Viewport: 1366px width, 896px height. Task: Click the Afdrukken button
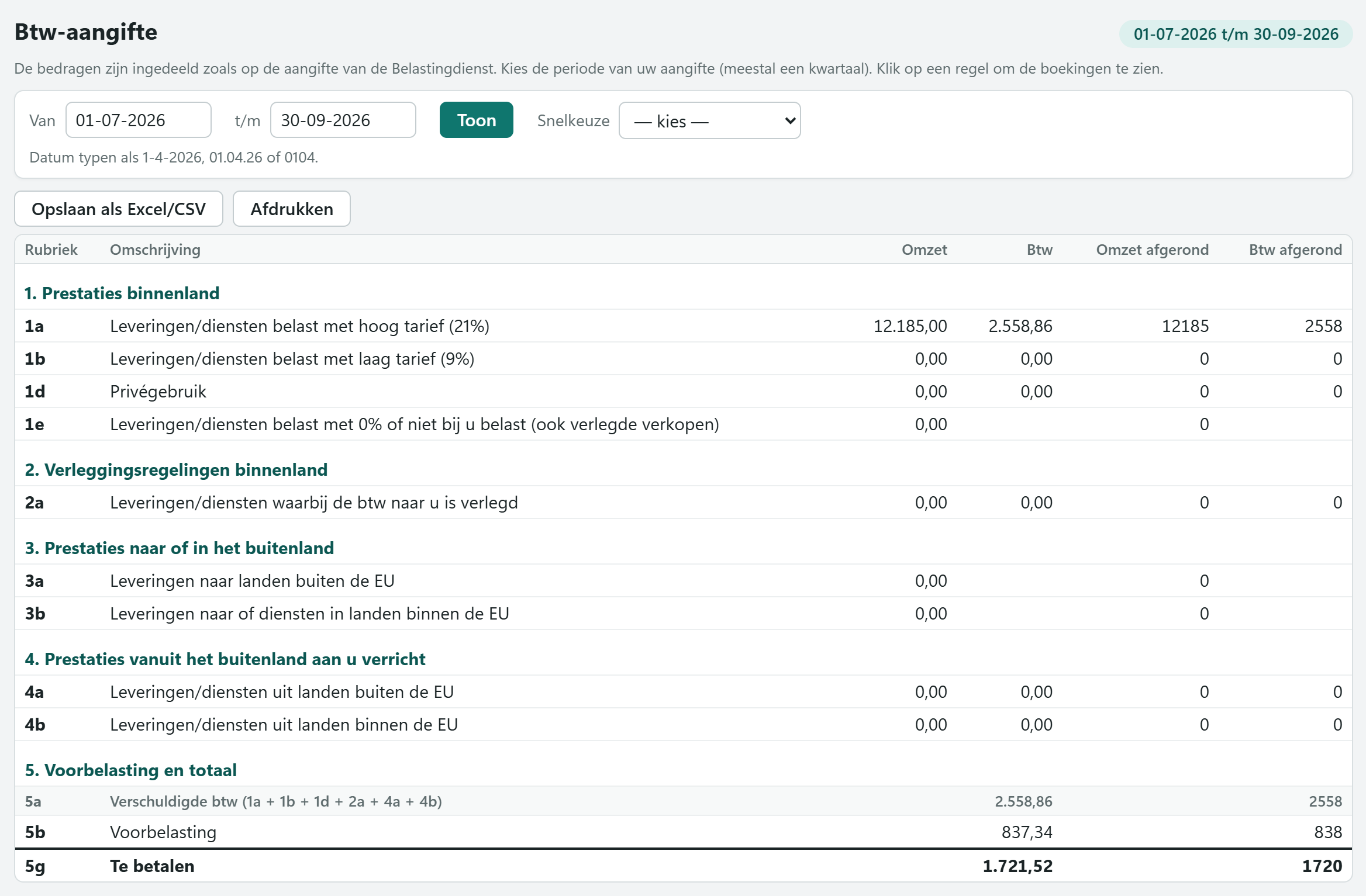pyautogui.click(x=292, y=209)
